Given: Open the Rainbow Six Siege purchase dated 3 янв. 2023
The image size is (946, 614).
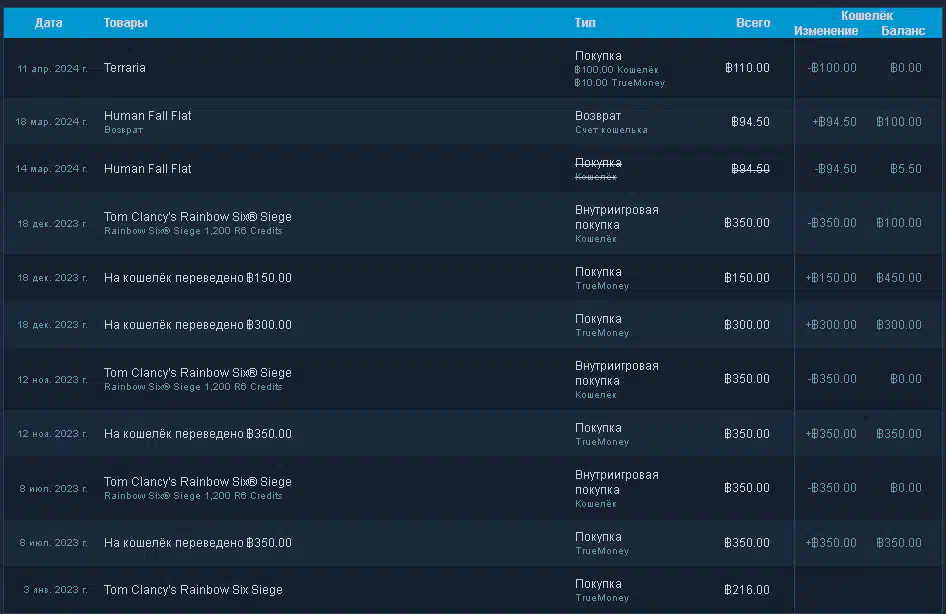Looking at the screenshot, I should coord(193,590).
